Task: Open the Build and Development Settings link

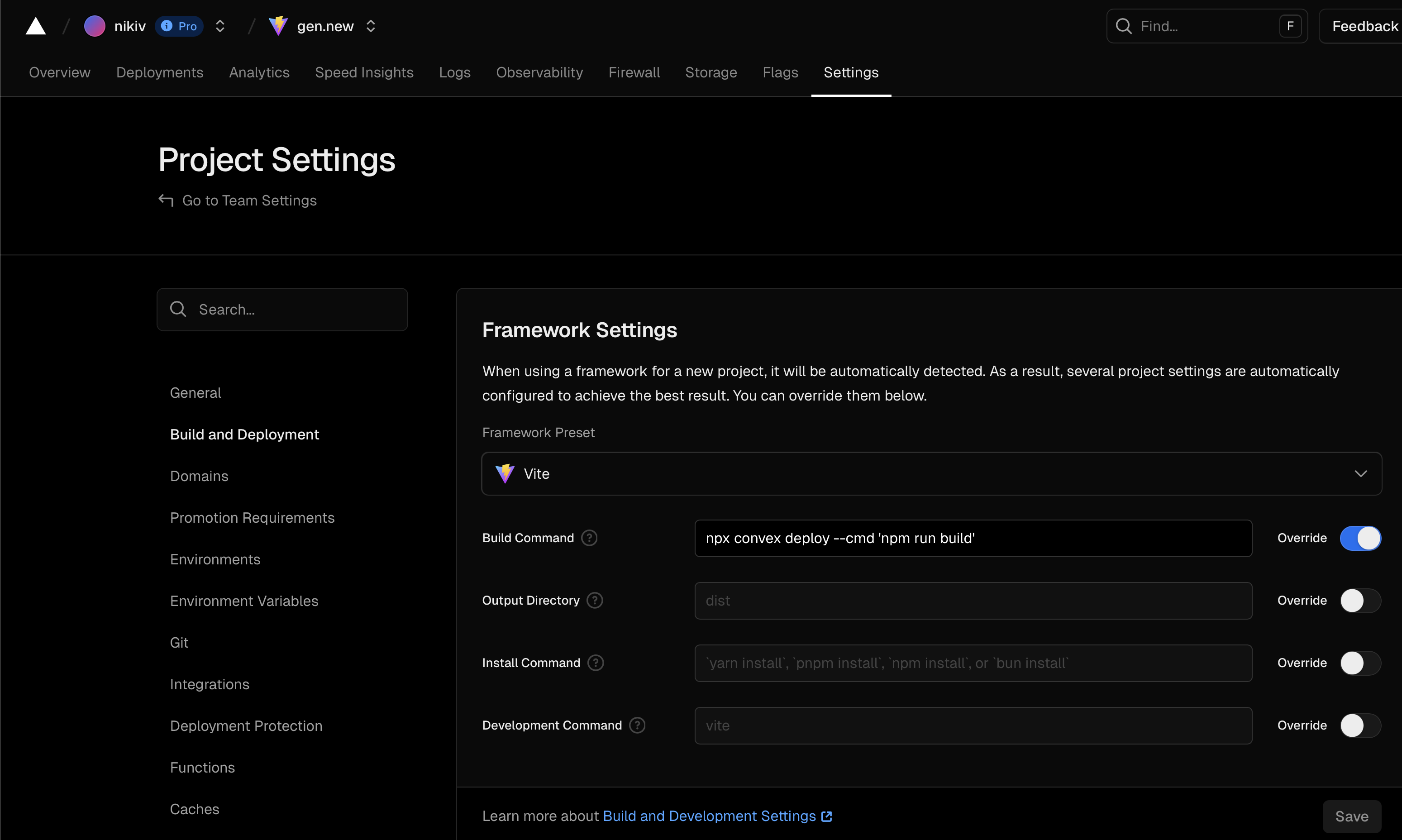Action: point(709,816)
